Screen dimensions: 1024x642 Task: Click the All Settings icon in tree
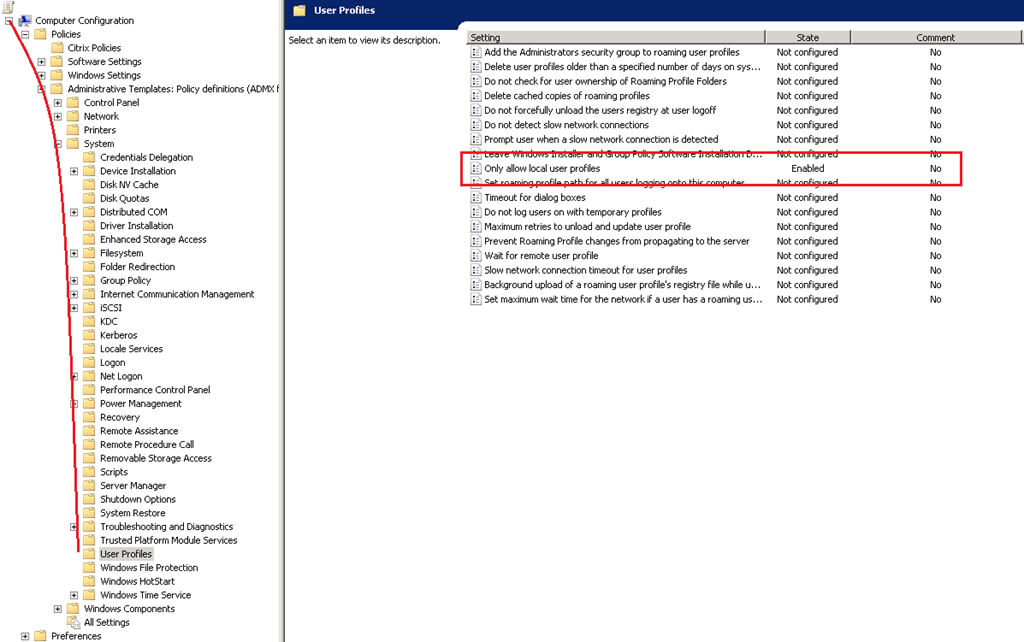[73, 622]
